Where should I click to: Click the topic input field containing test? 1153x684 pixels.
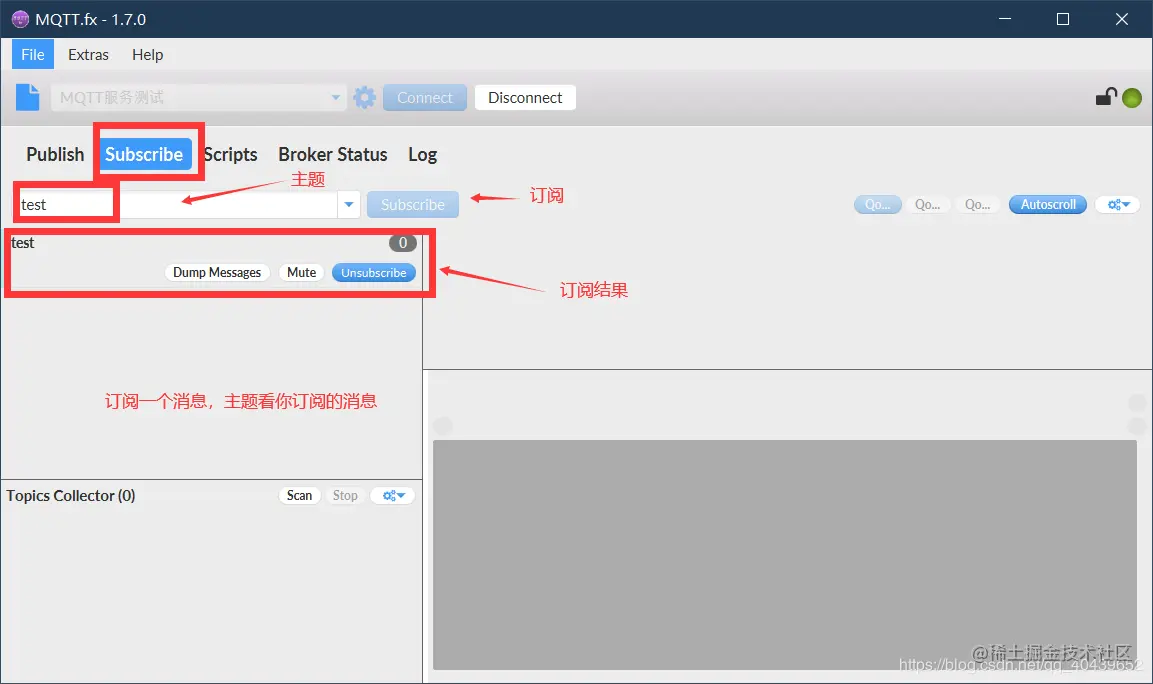tap(176, 204)
